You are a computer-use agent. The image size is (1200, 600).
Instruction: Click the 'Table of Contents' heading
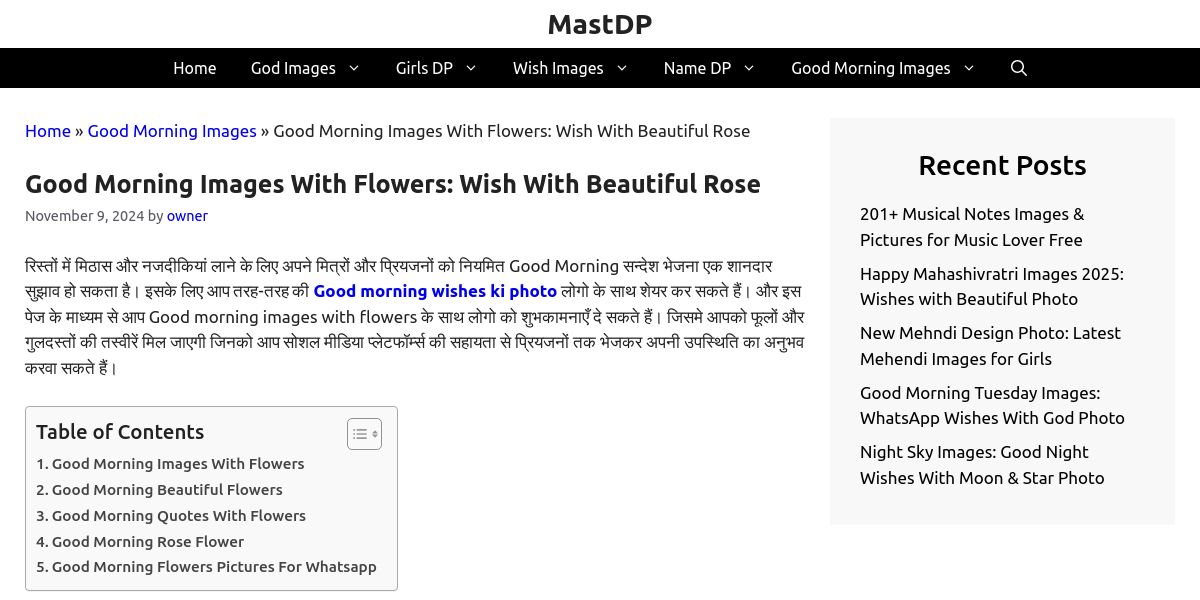[x=120, y=432]
